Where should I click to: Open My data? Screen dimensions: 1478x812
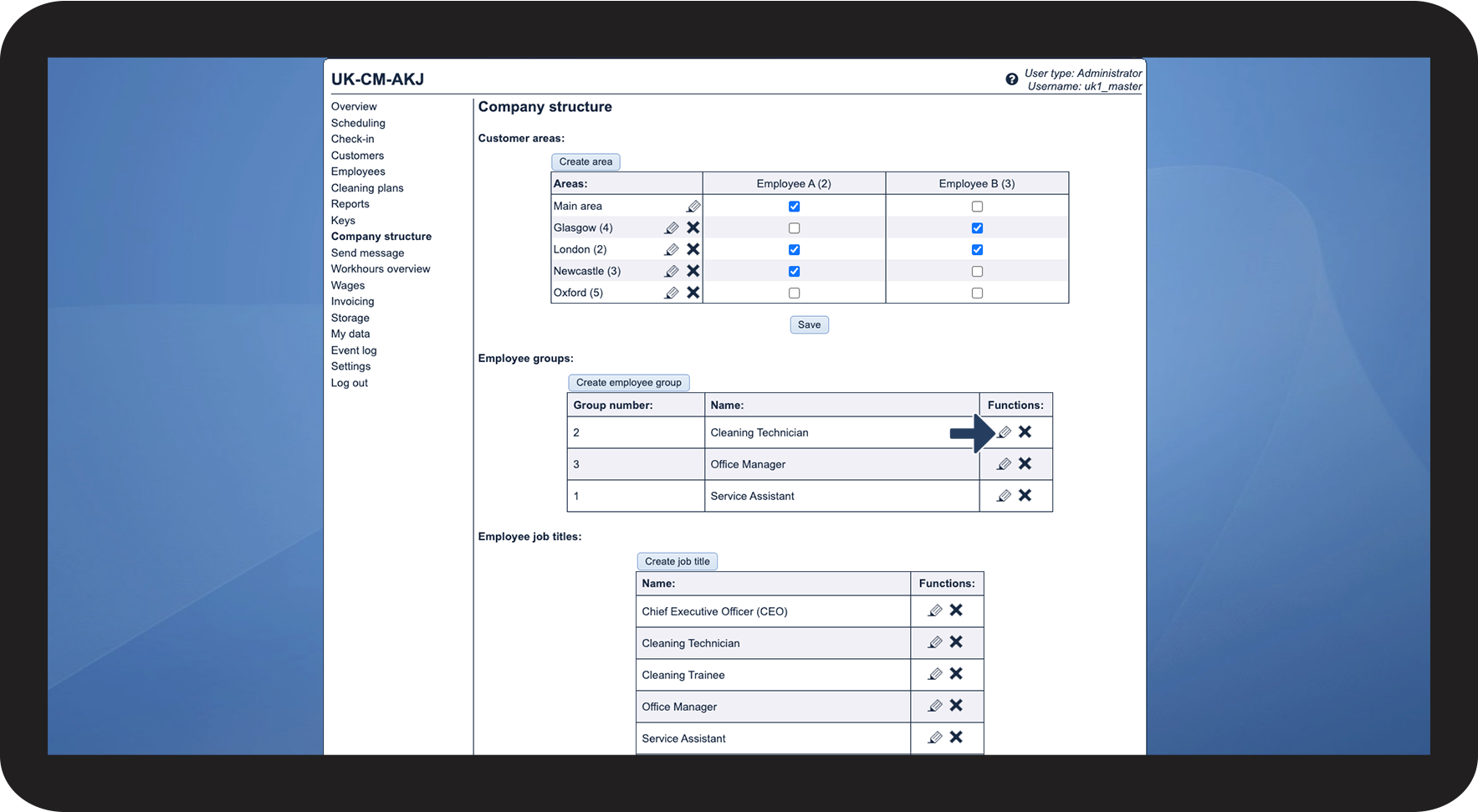(350, 334)
